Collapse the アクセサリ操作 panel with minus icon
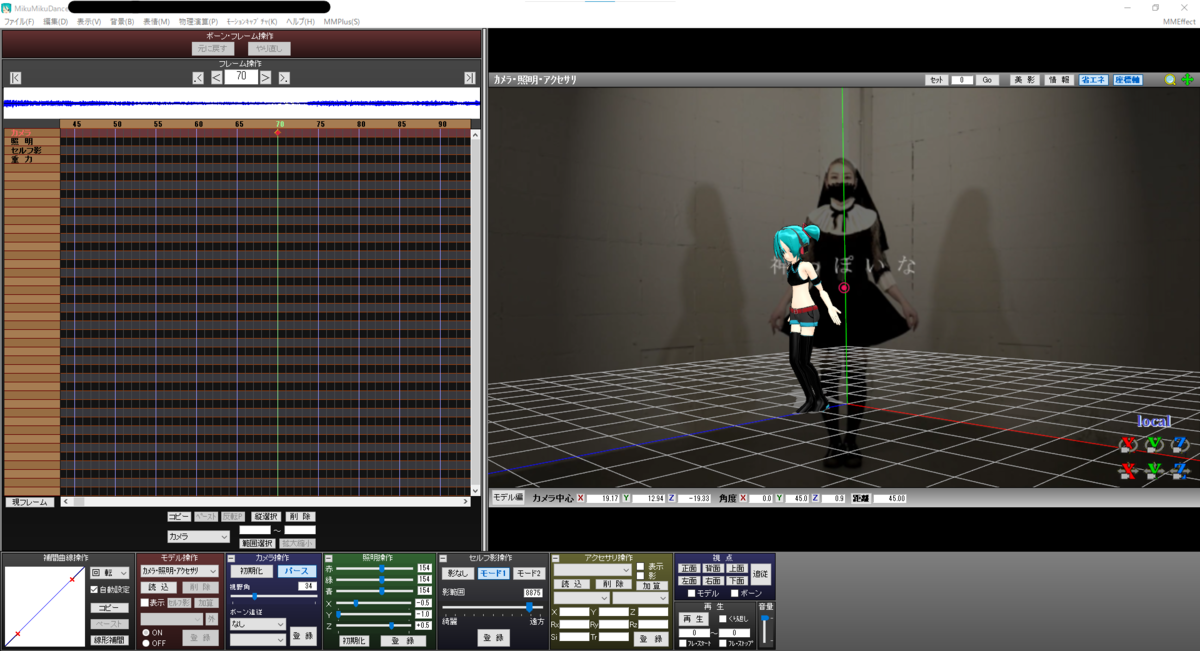1200x651 pixels. coord(556,558)
